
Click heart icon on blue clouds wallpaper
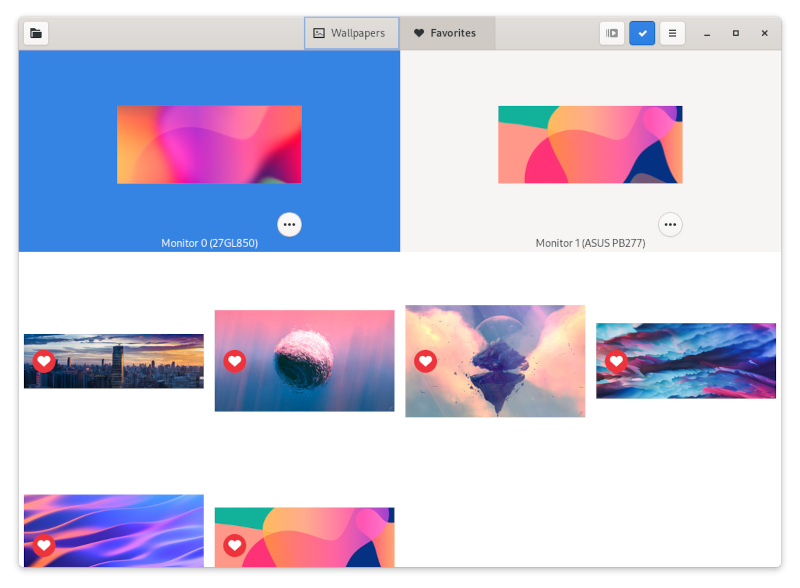click(x=616, y=361)
